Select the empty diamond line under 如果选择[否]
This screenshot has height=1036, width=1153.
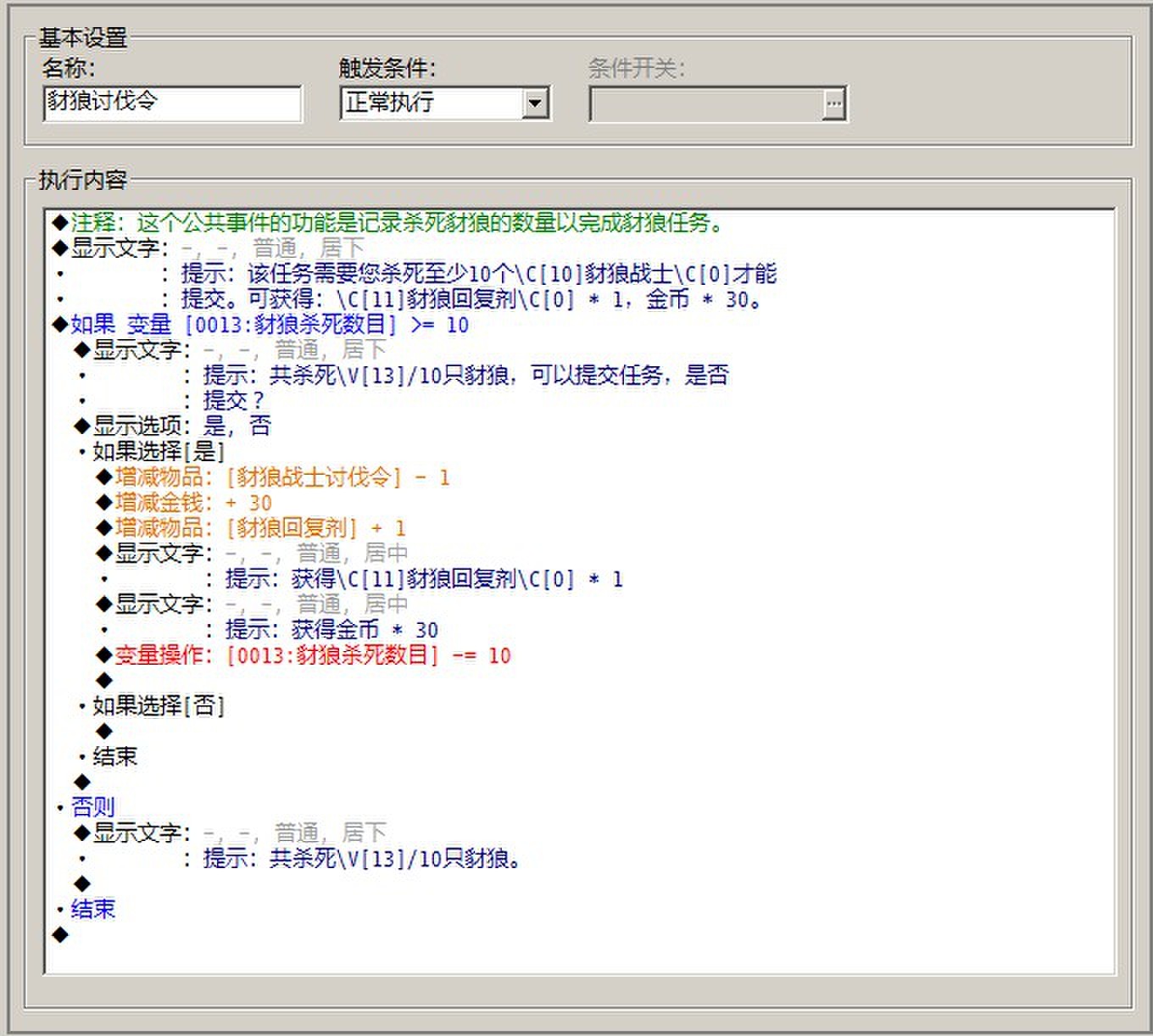(104, 732)
